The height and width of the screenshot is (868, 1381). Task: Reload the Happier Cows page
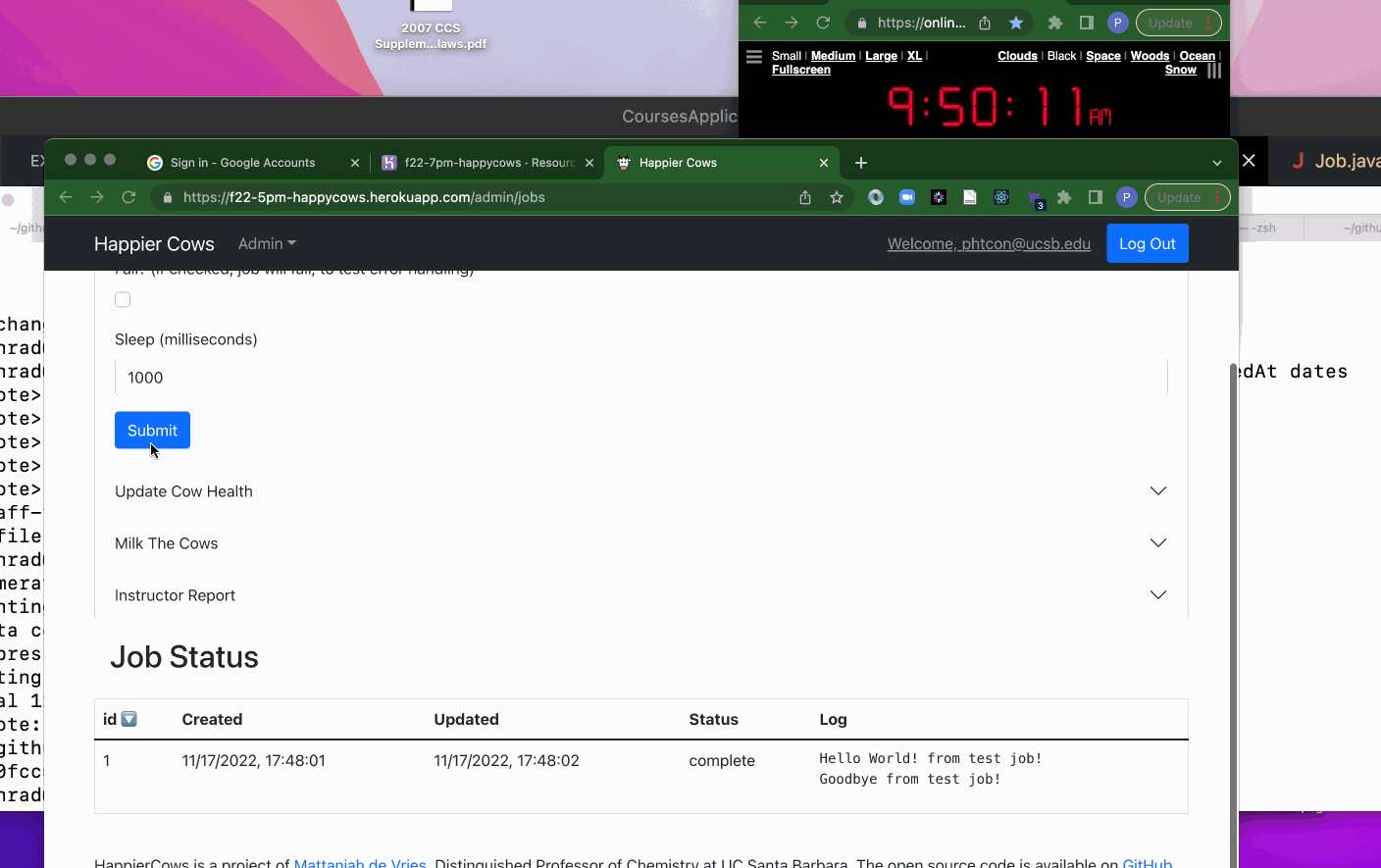(128, 196)
